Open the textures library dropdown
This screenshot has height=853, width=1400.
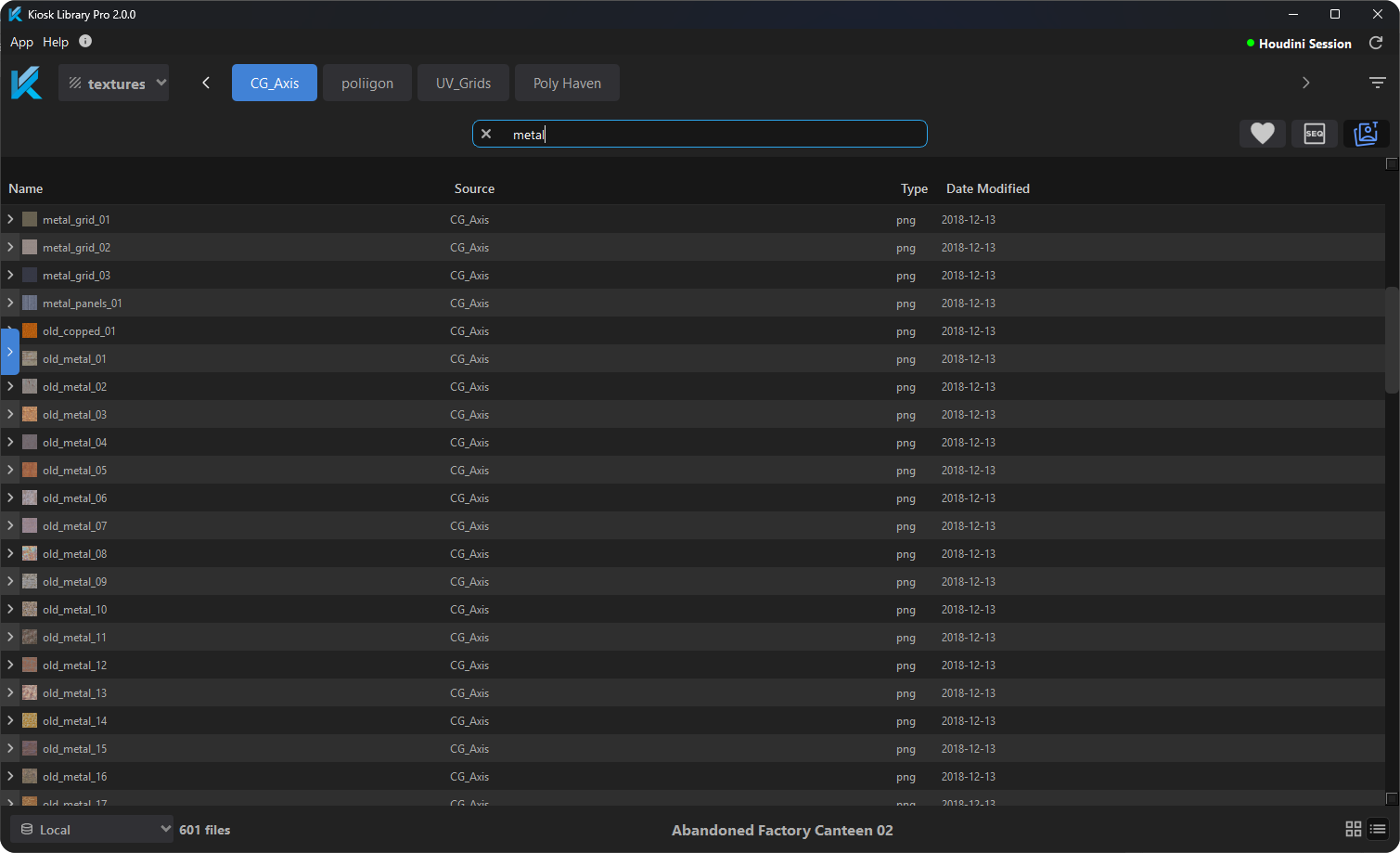pos(113,82)
